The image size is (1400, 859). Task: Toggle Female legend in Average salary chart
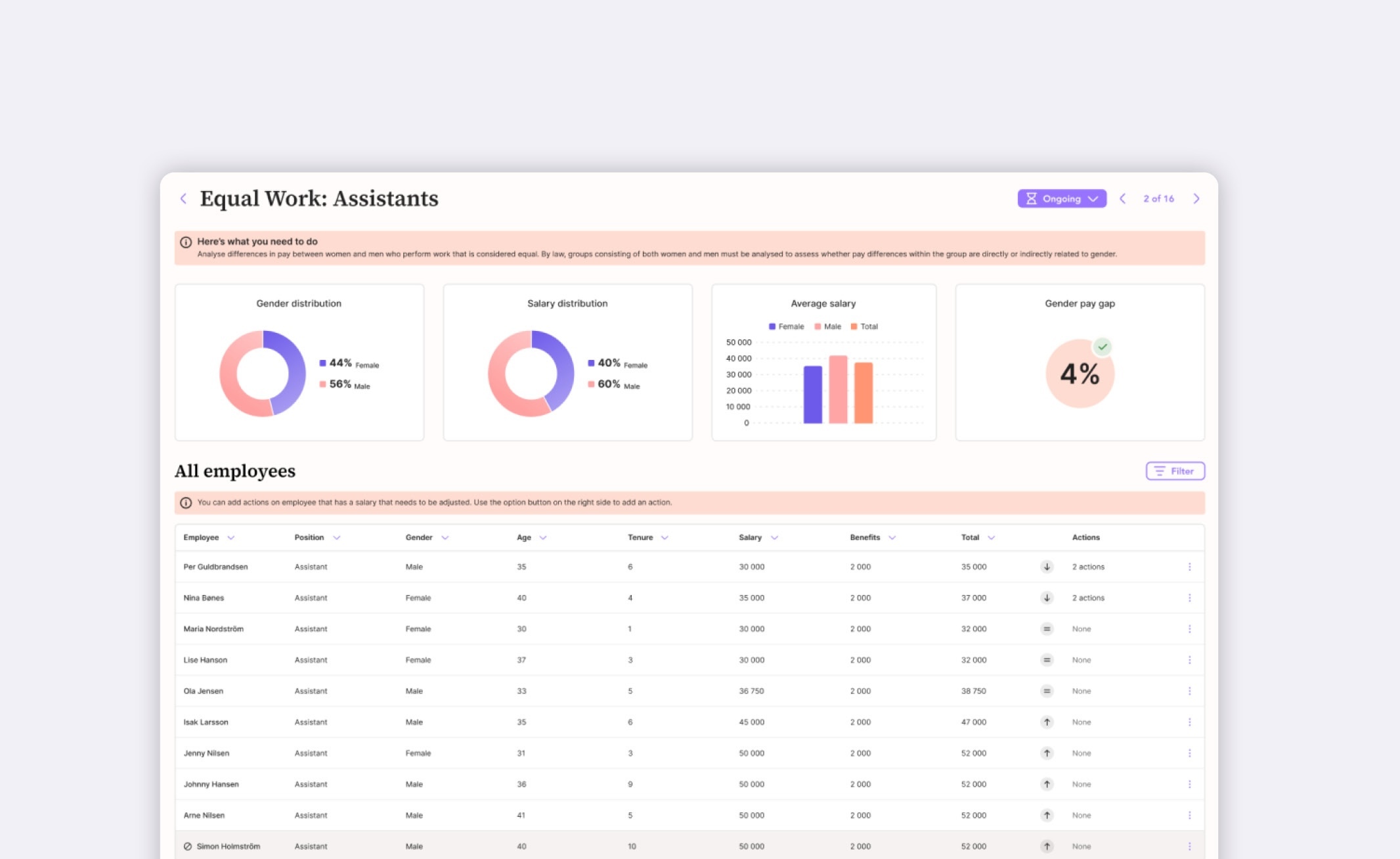[x=786, y=326]
